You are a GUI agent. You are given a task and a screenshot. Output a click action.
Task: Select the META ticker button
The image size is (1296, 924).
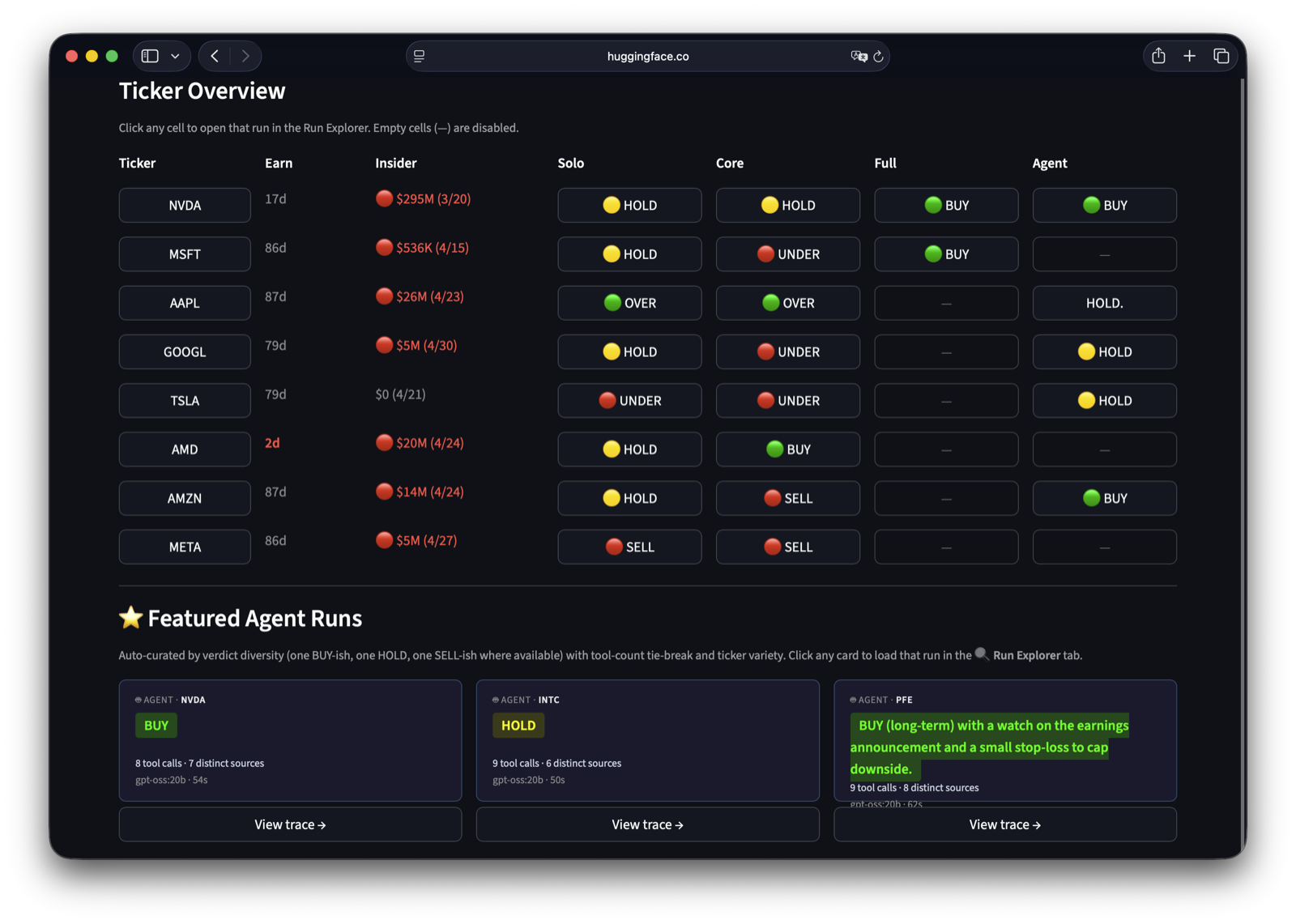185,547
